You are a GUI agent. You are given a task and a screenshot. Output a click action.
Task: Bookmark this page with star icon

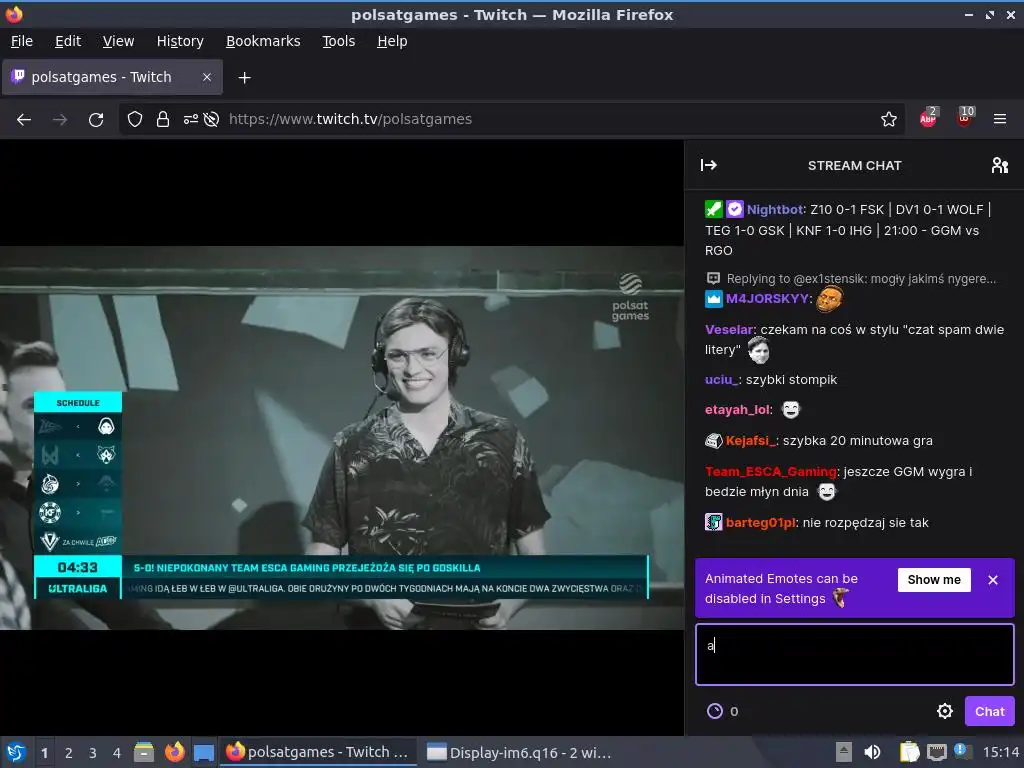click(888, 120)
